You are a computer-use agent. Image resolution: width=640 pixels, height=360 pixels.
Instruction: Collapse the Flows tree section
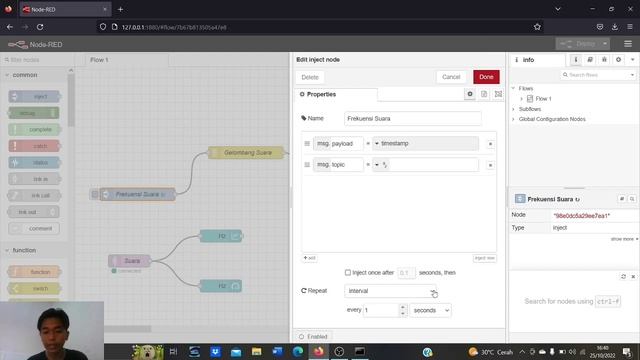(x=513, y=88)
